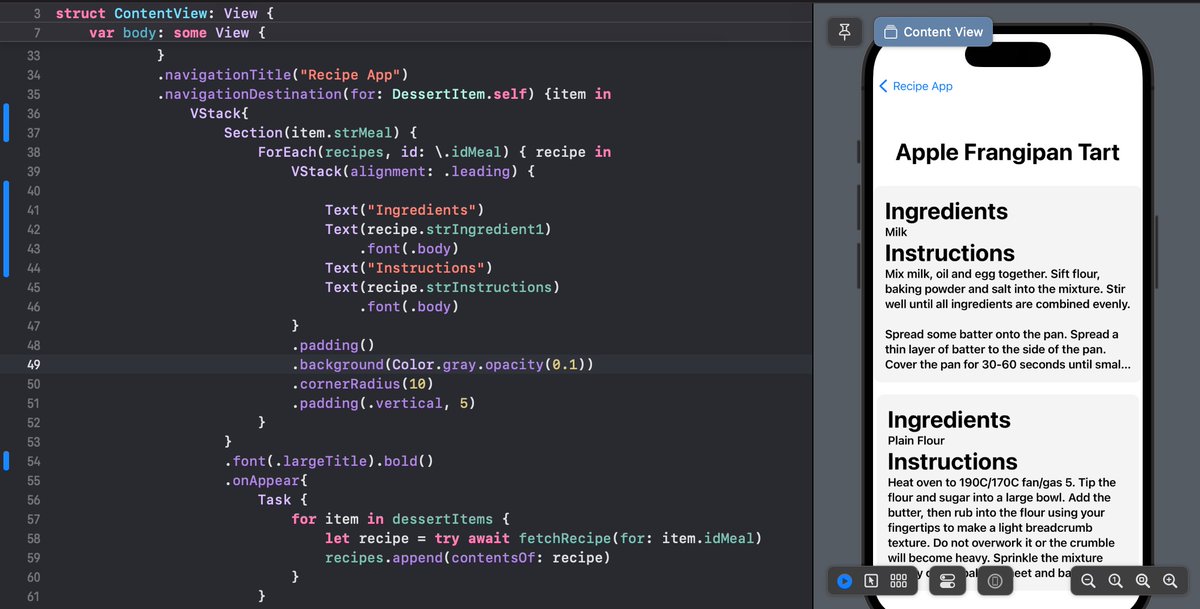This screenshot has width=1200, height=609.
Task: Click line number 57 in gutter
Action: click(33, 518)
